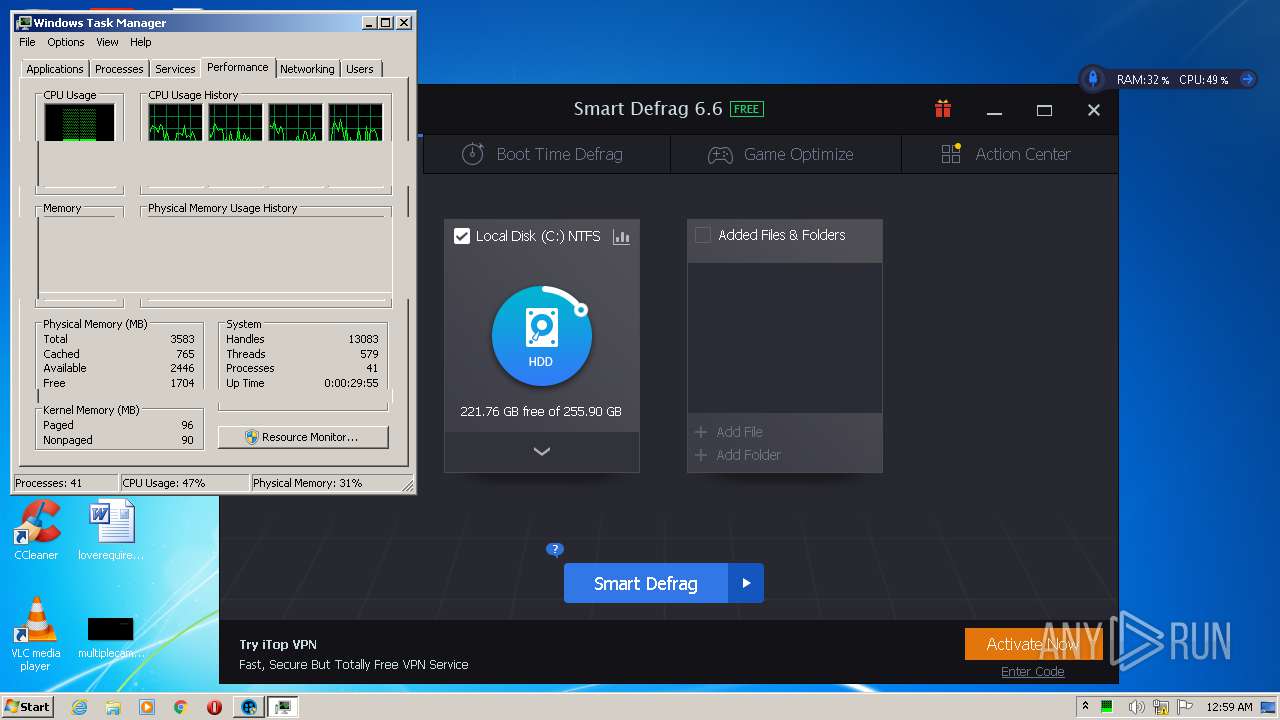Switch to Applications tab in Task Manager
1280x720 pixels.
(x=55, y=69)
